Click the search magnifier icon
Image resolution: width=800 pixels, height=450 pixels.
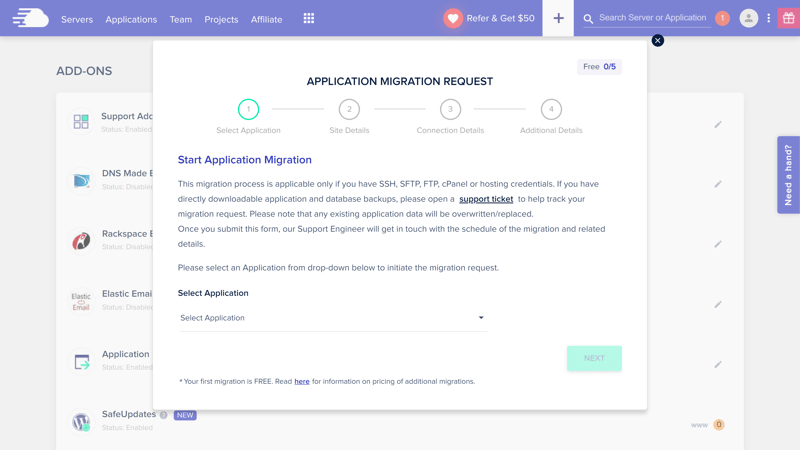pos(588,19)
